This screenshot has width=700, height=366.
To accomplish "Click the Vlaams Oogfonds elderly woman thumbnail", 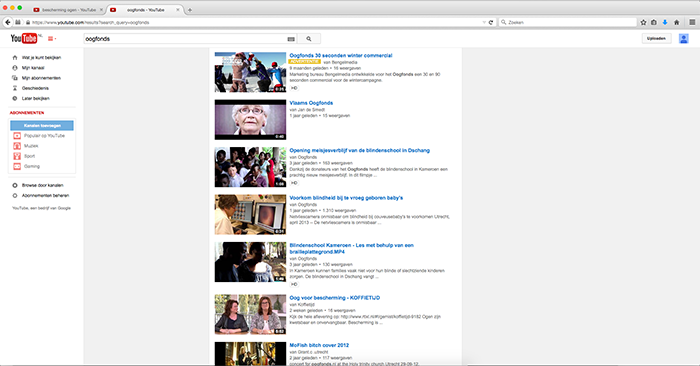I will point(250,120).
